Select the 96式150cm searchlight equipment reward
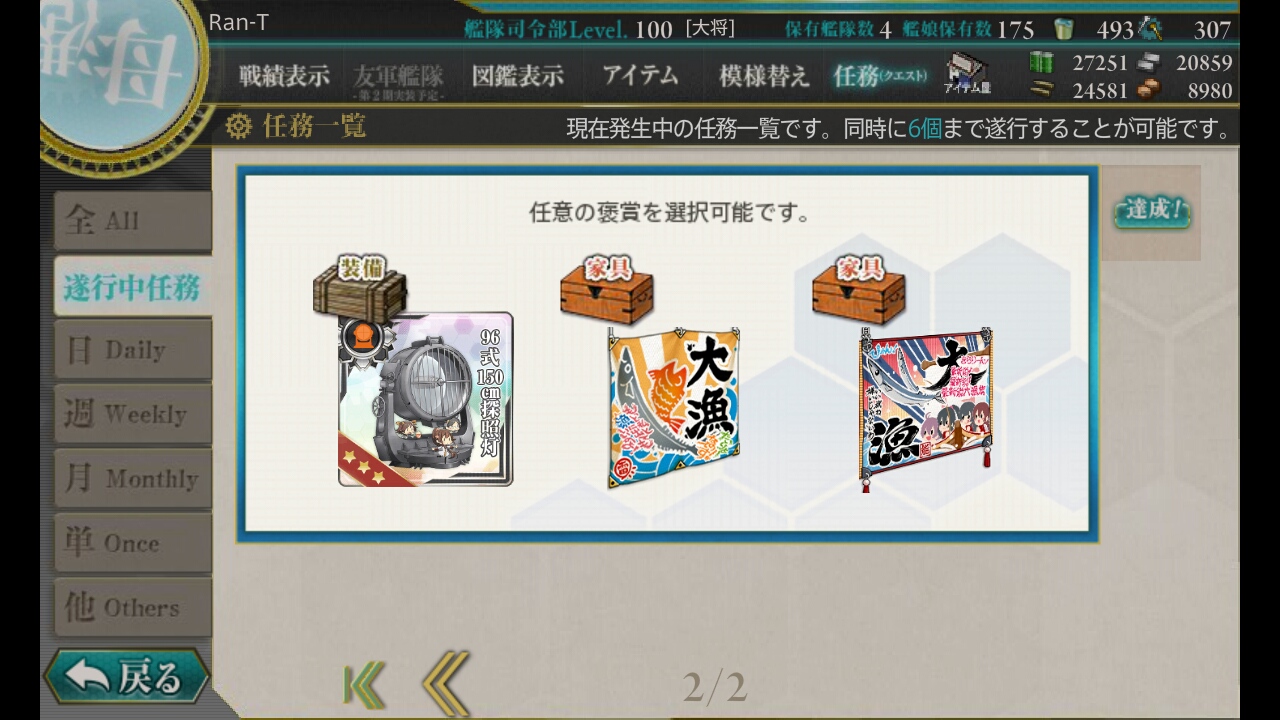The image size is (1280, 720). (x=426, y=399)
